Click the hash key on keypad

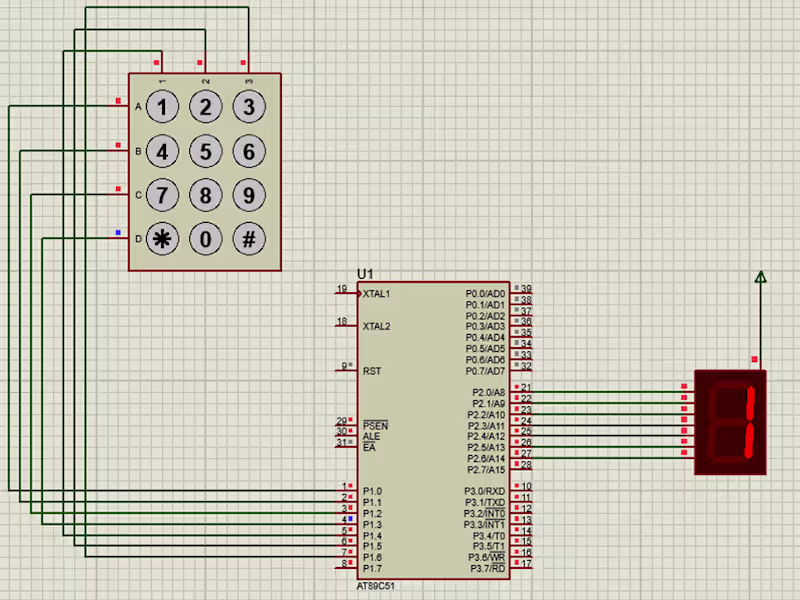(x=249, y=239)
